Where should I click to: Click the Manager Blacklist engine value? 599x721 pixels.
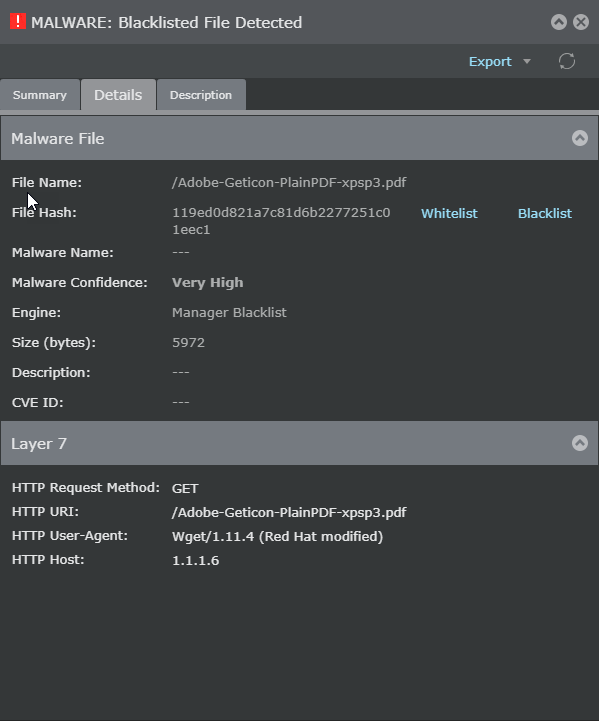point(229,312)
